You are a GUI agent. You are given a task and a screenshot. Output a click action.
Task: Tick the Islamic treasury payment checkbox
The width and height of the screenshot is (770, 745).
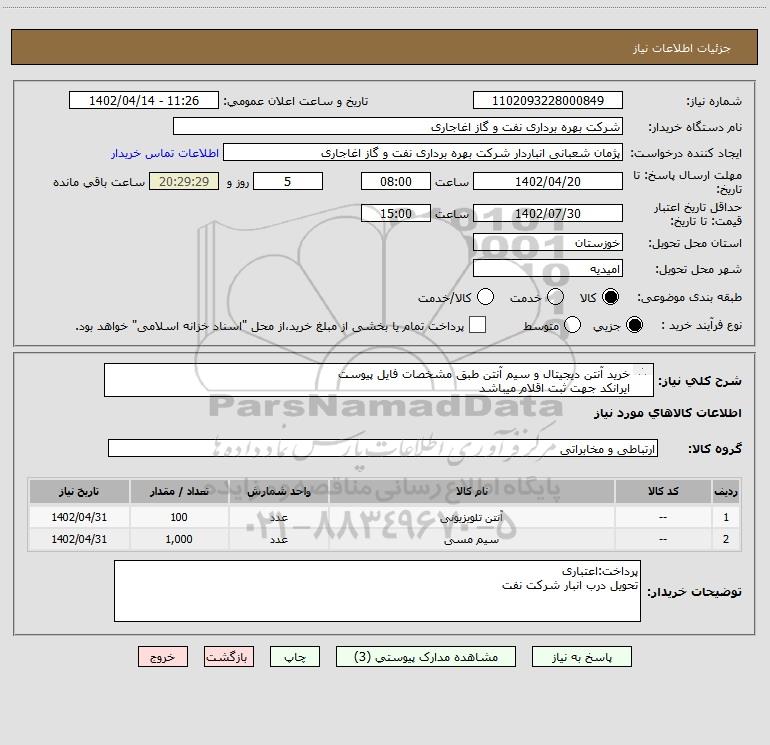coord(477,325)
